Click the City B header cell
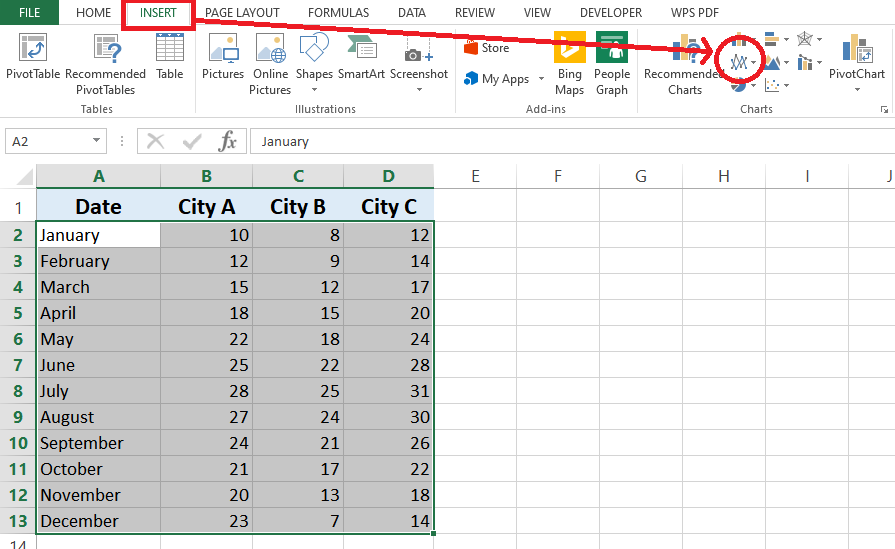 298,206
